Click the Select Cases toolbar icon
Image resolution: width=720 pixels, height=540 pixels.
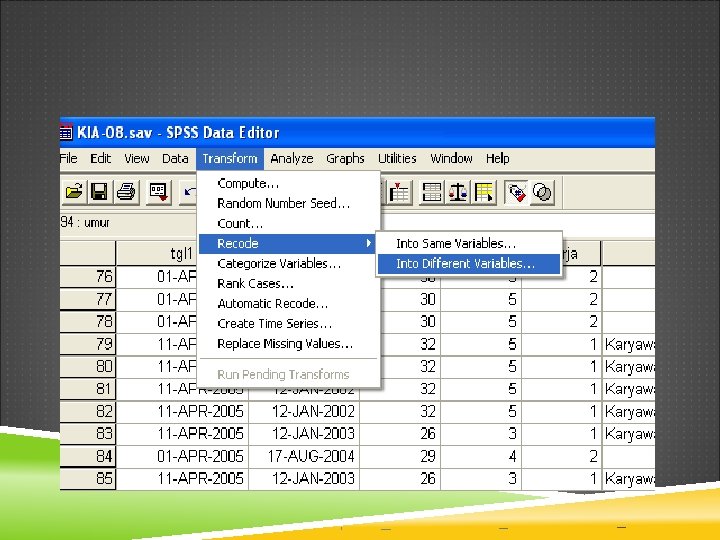point(484,191)
